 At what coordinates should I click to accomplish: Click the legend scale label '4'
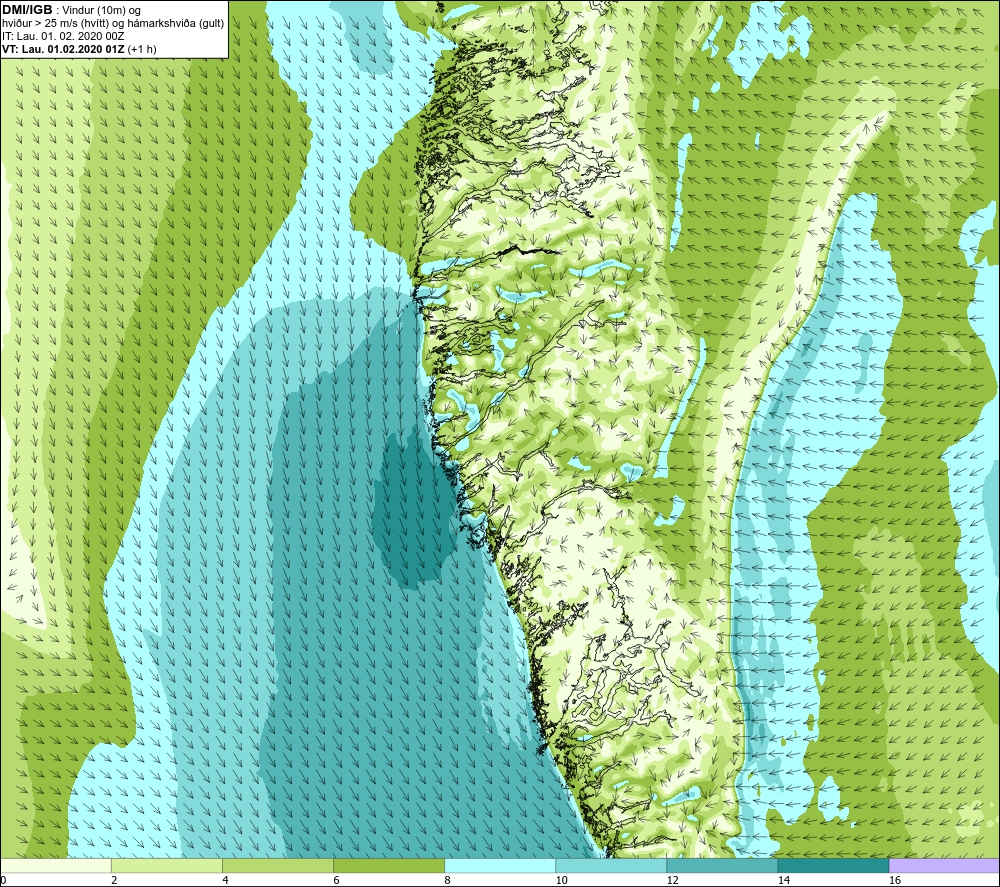click(225, 880)
